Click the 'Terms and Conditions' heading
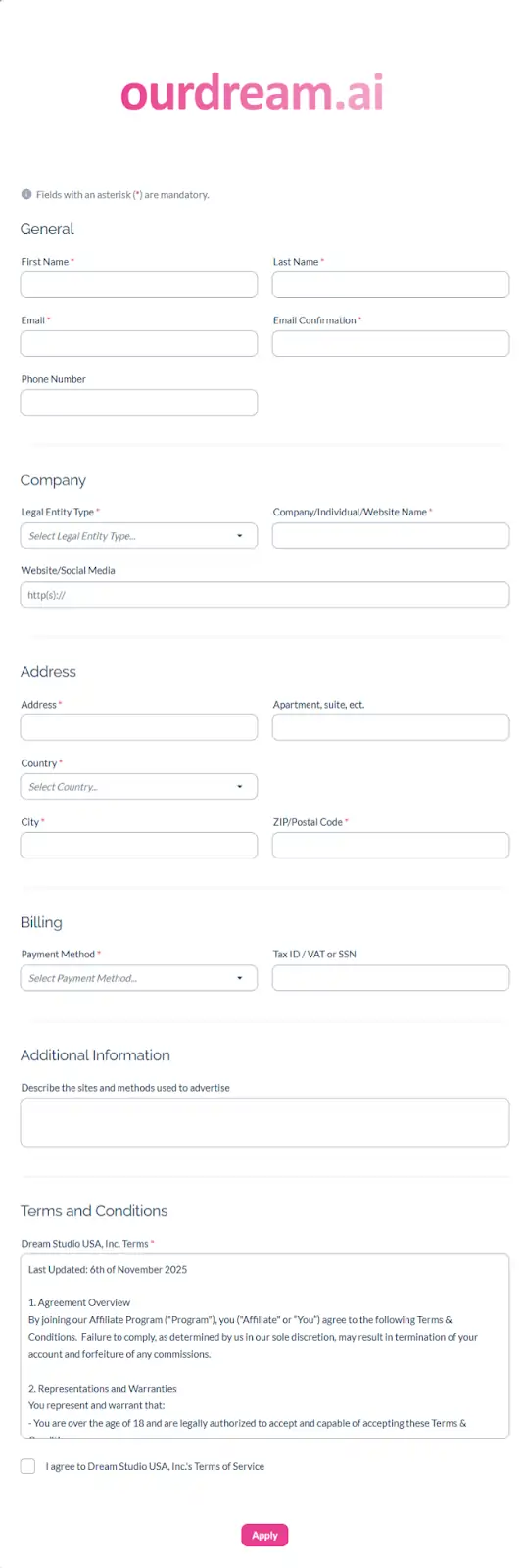 coord(94,1211)
